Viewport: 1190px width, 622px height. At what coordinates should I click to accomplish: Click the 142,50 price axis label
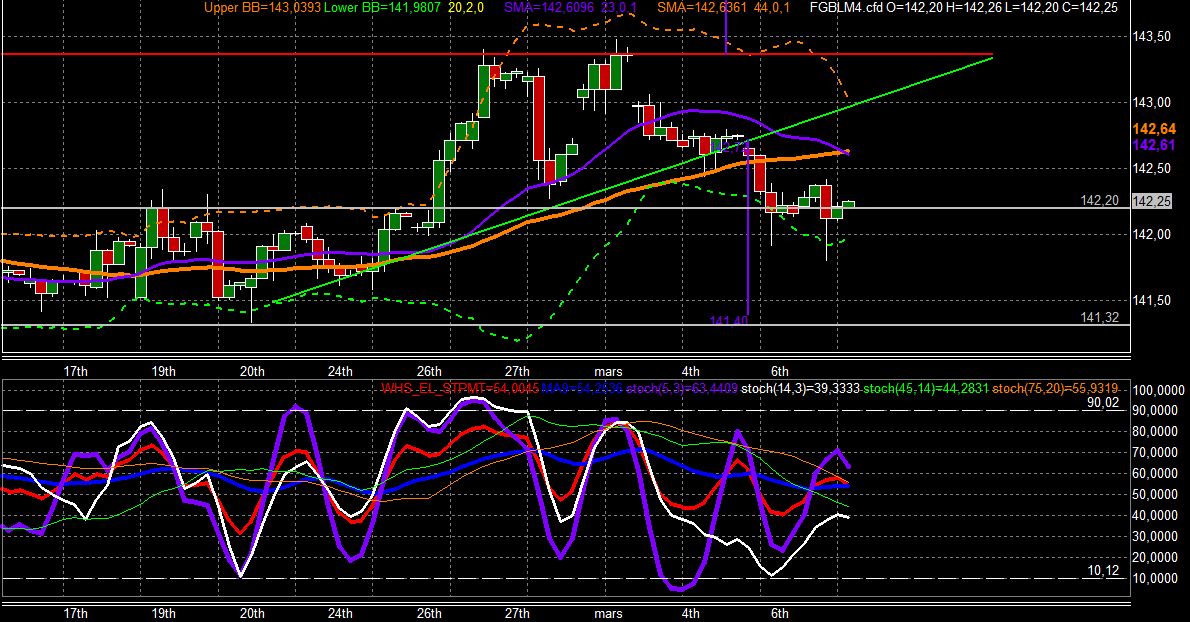[x=1151, y=168]
